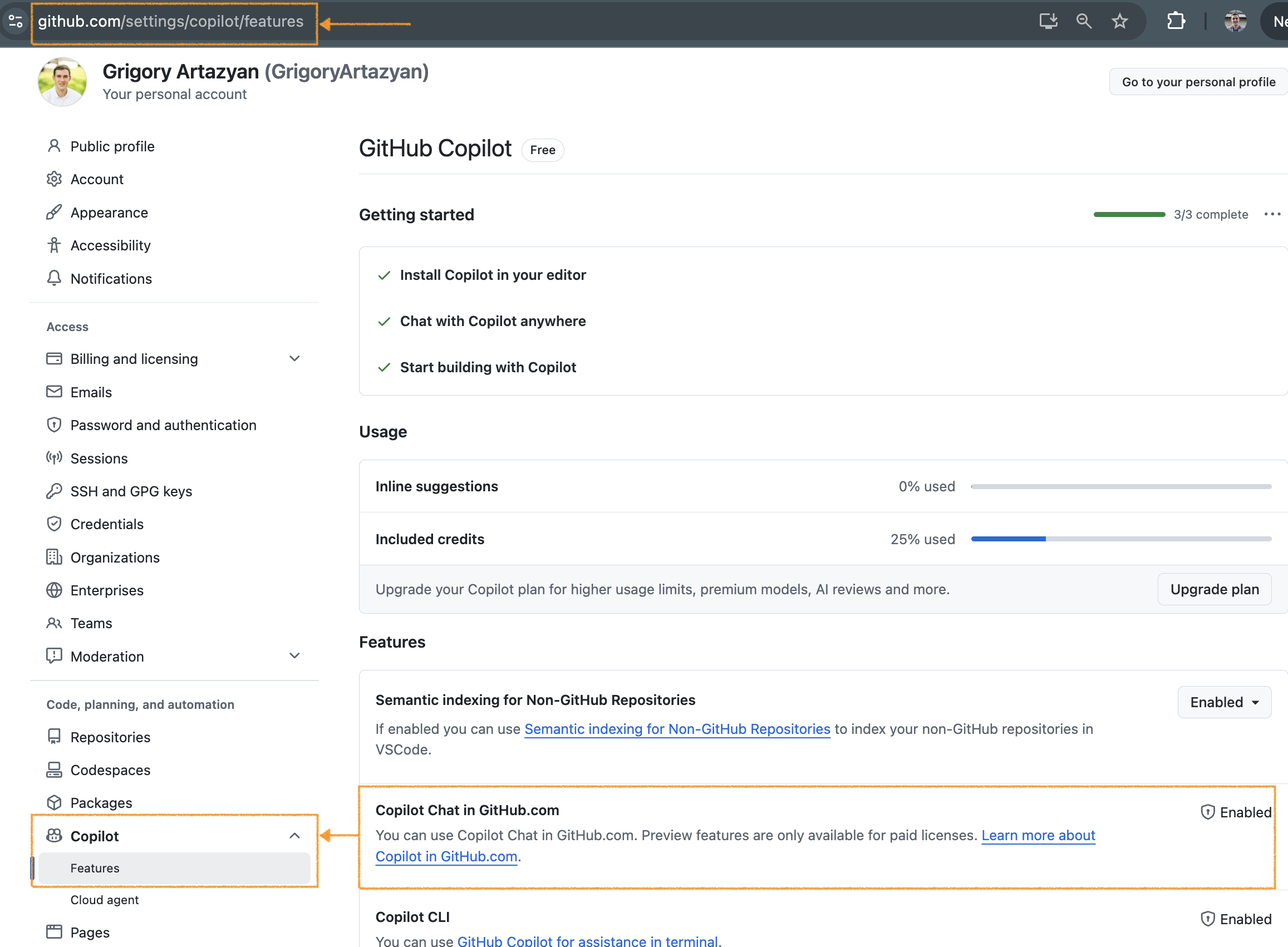Select the Features submenu item

[x=175, y=868]
